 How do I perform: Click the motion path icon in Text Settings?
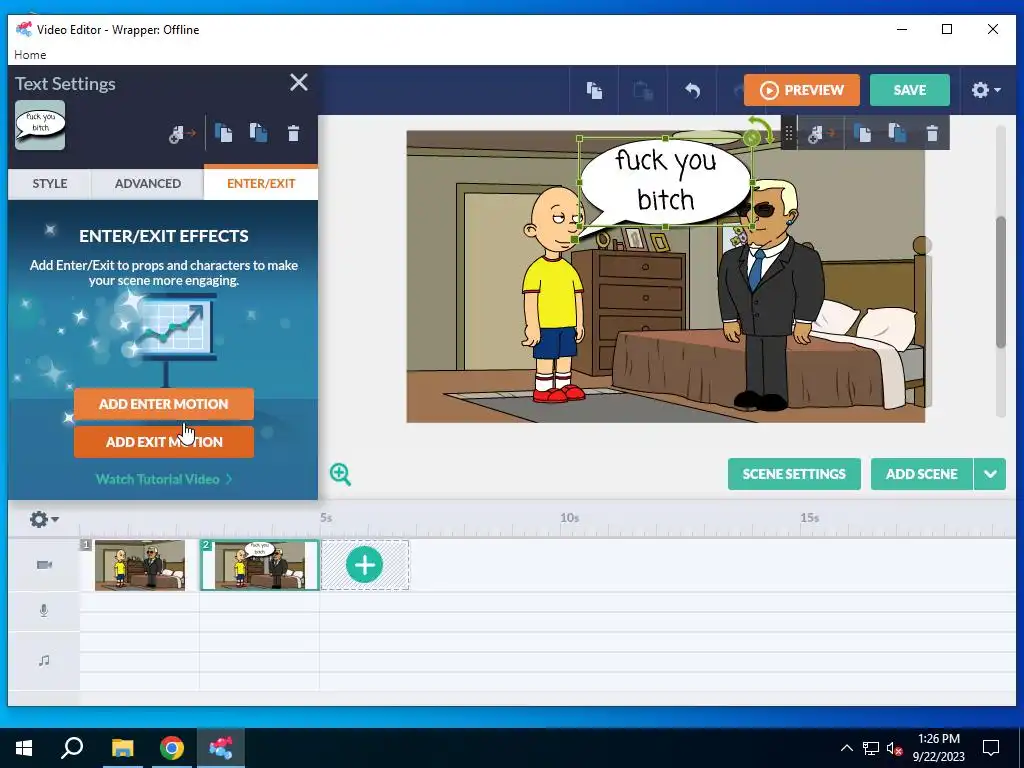[182, 134]
